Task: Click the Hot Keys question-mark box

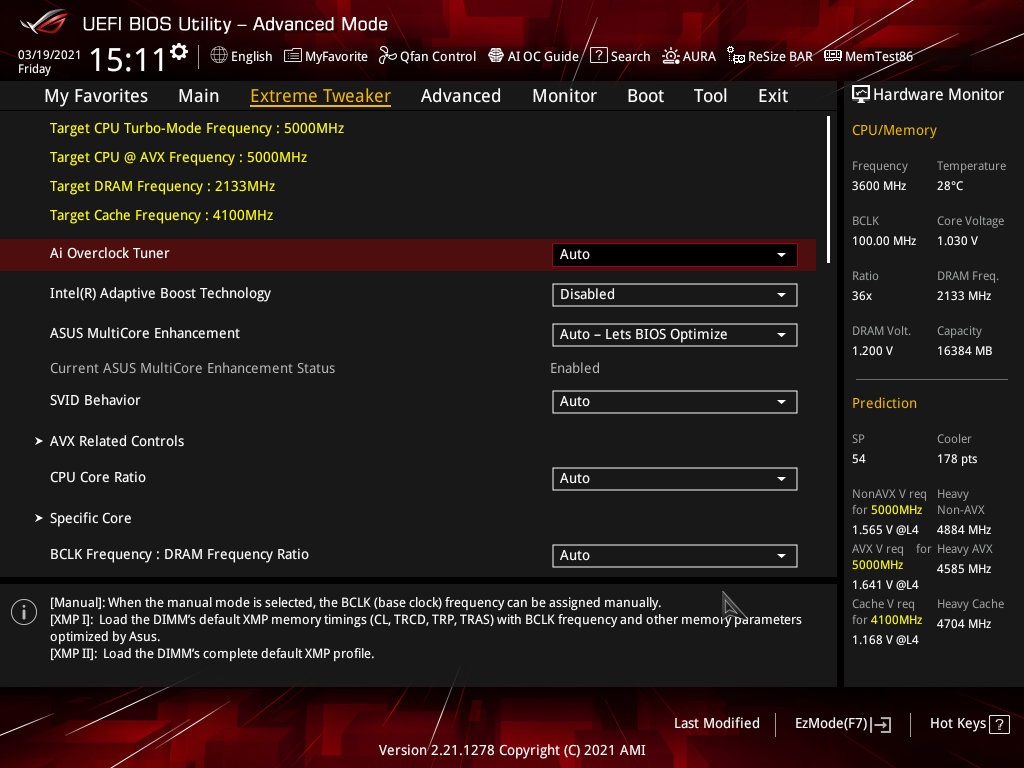Action: click(x=999, y=724)
